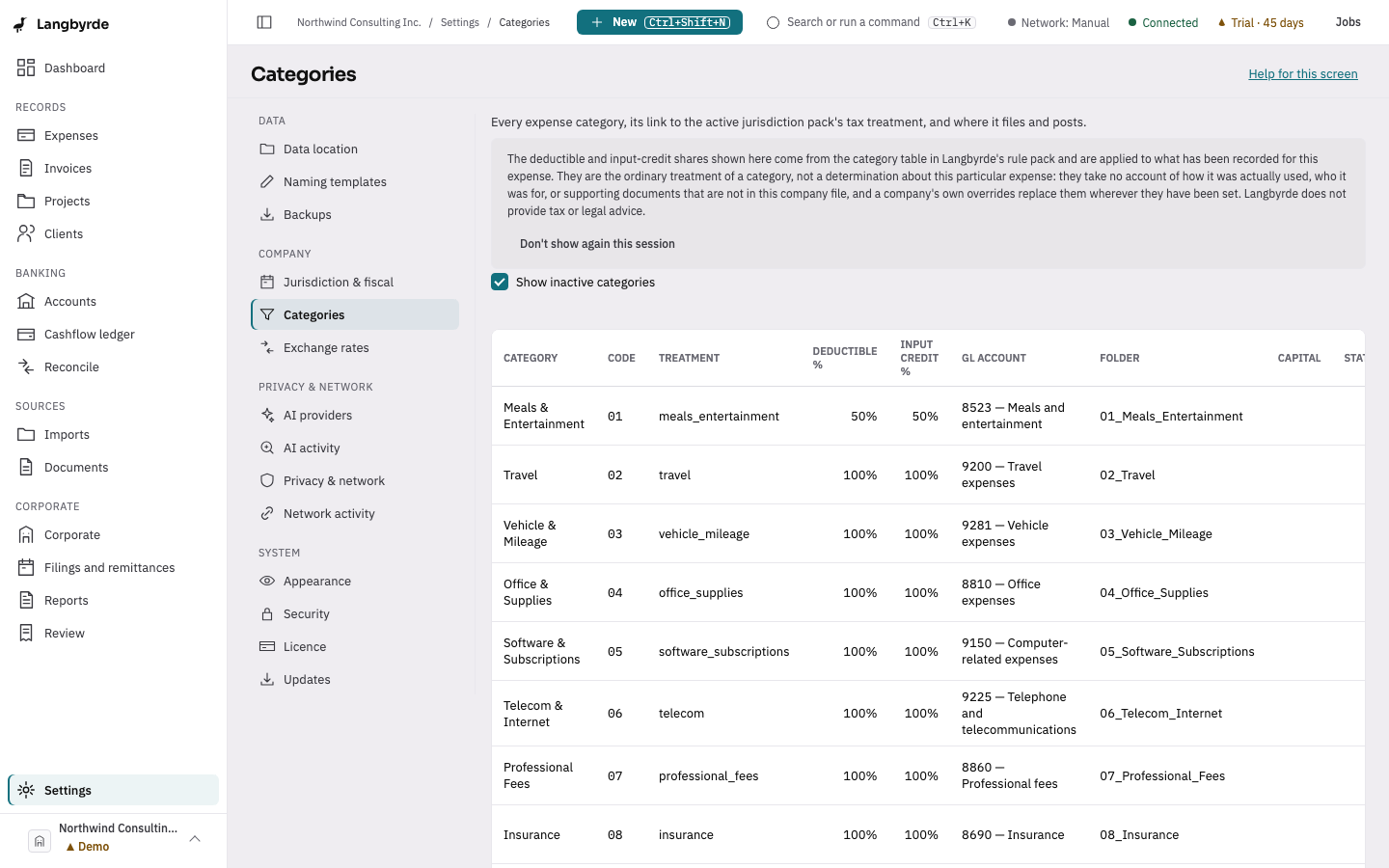Image resolution: width=1389 pixels, height=868 pixels.
Task: Open the Jobs button
Action: coord(1348,22)
